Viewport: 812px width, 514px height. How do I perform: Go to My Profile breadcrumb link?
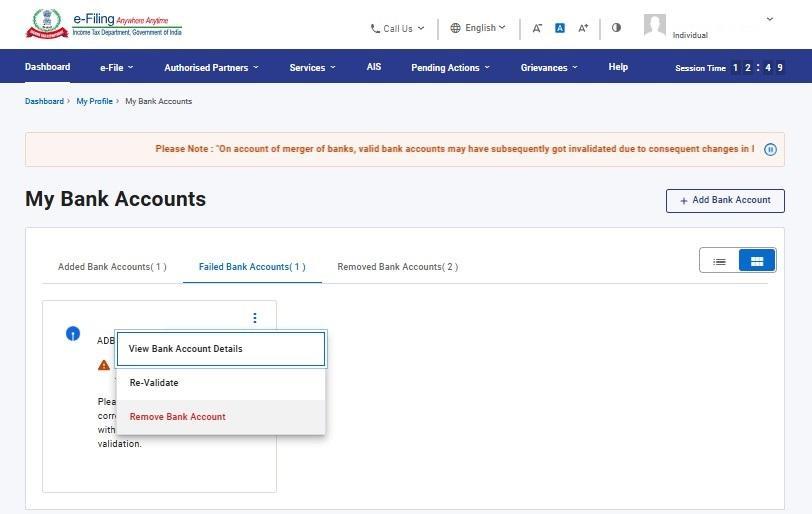pyautogui.click(x=94, y=101)
